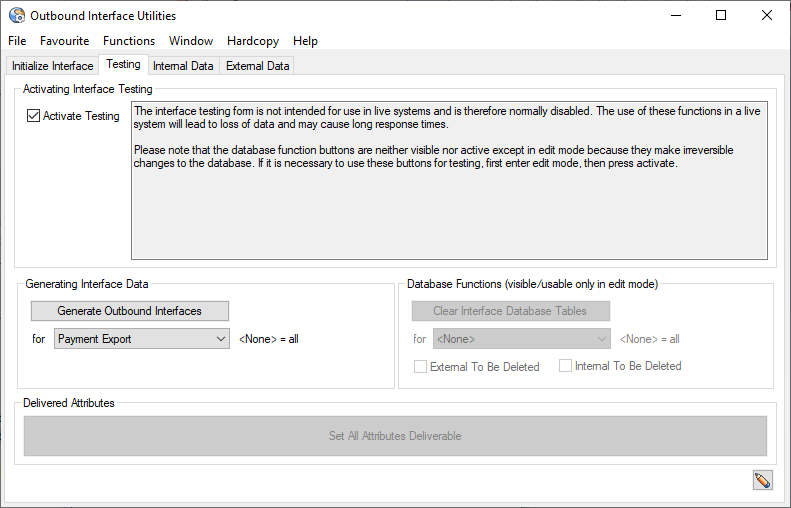Viewport: 791px width, 508px height.
Task: Switch to the Initialize Interface tab
Action: [52, 66]
